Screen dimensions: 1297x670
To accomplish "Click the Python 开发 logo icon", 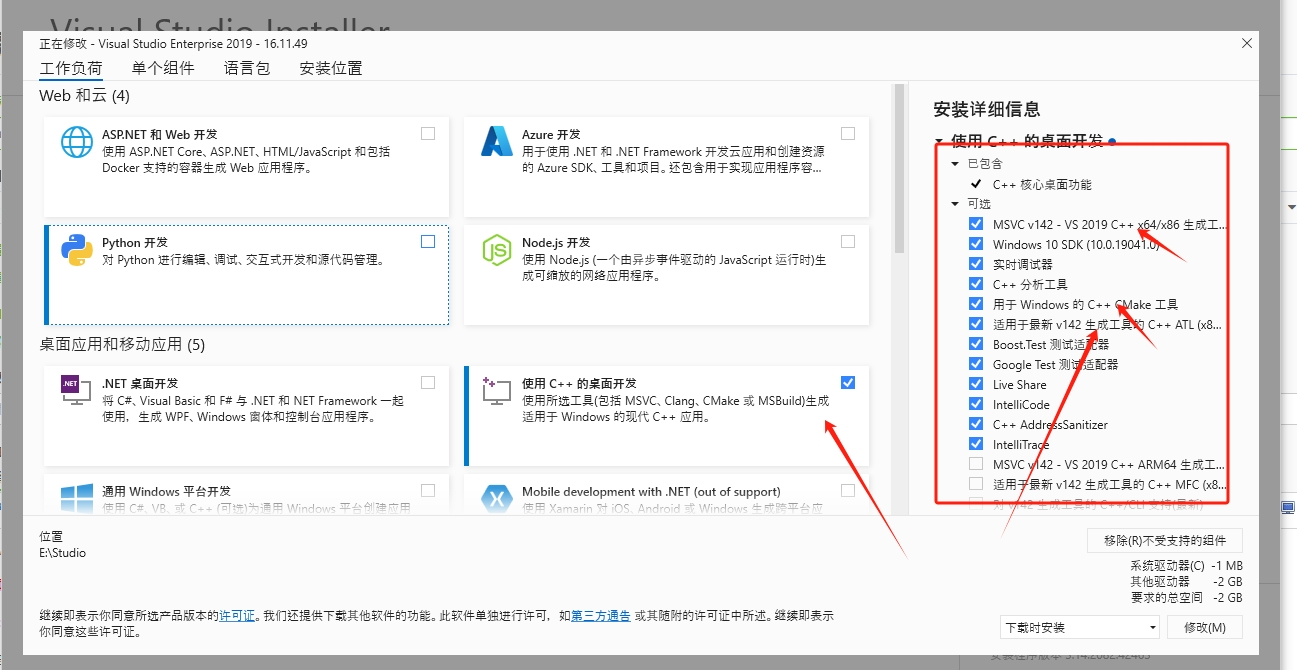I will (77, 250).
